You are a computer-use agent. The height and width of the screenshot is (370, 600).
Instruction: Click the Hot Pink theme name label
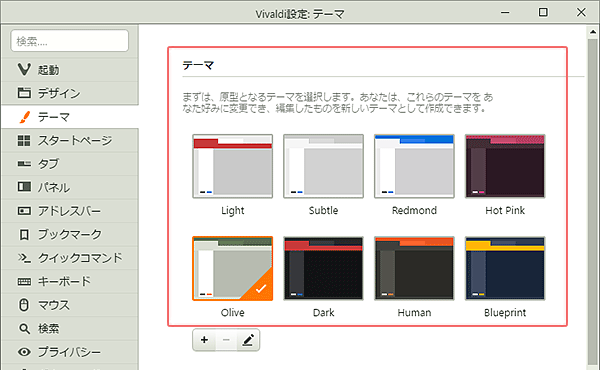click(505, 210)
